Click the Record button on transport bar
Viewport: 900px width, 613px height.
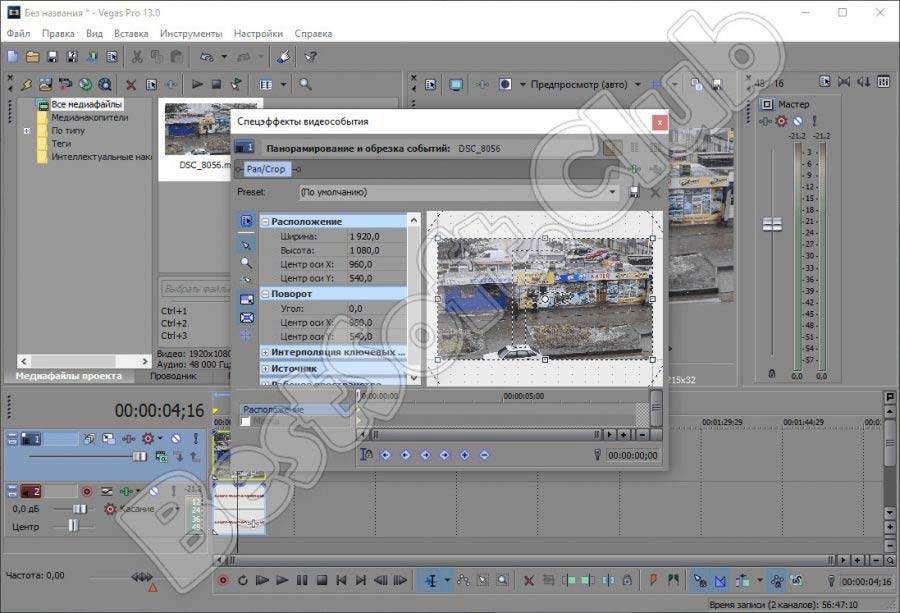223,580
